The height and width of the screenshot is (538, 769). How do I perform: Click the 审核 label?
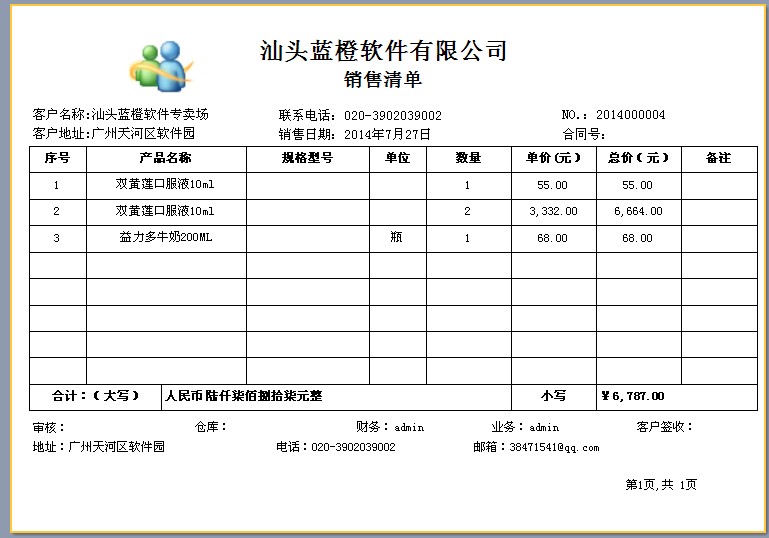click(49, 428)
